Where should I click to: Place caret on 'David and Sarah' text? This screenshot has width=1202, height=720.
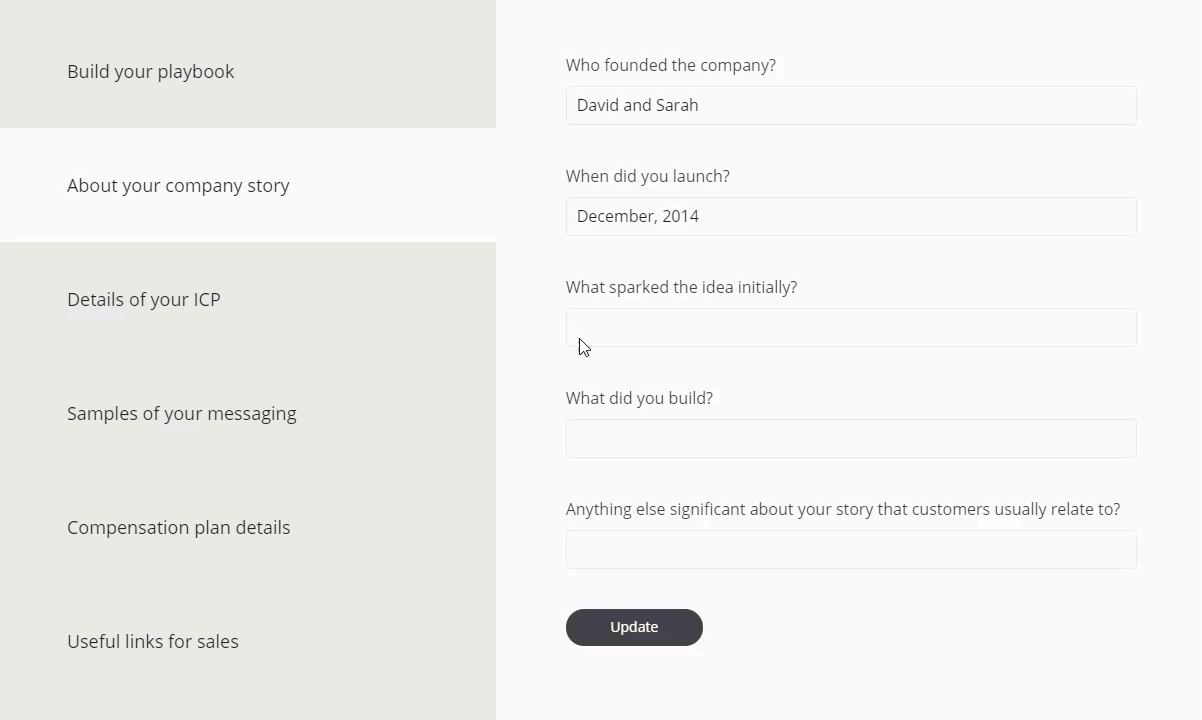click(638, 105)
